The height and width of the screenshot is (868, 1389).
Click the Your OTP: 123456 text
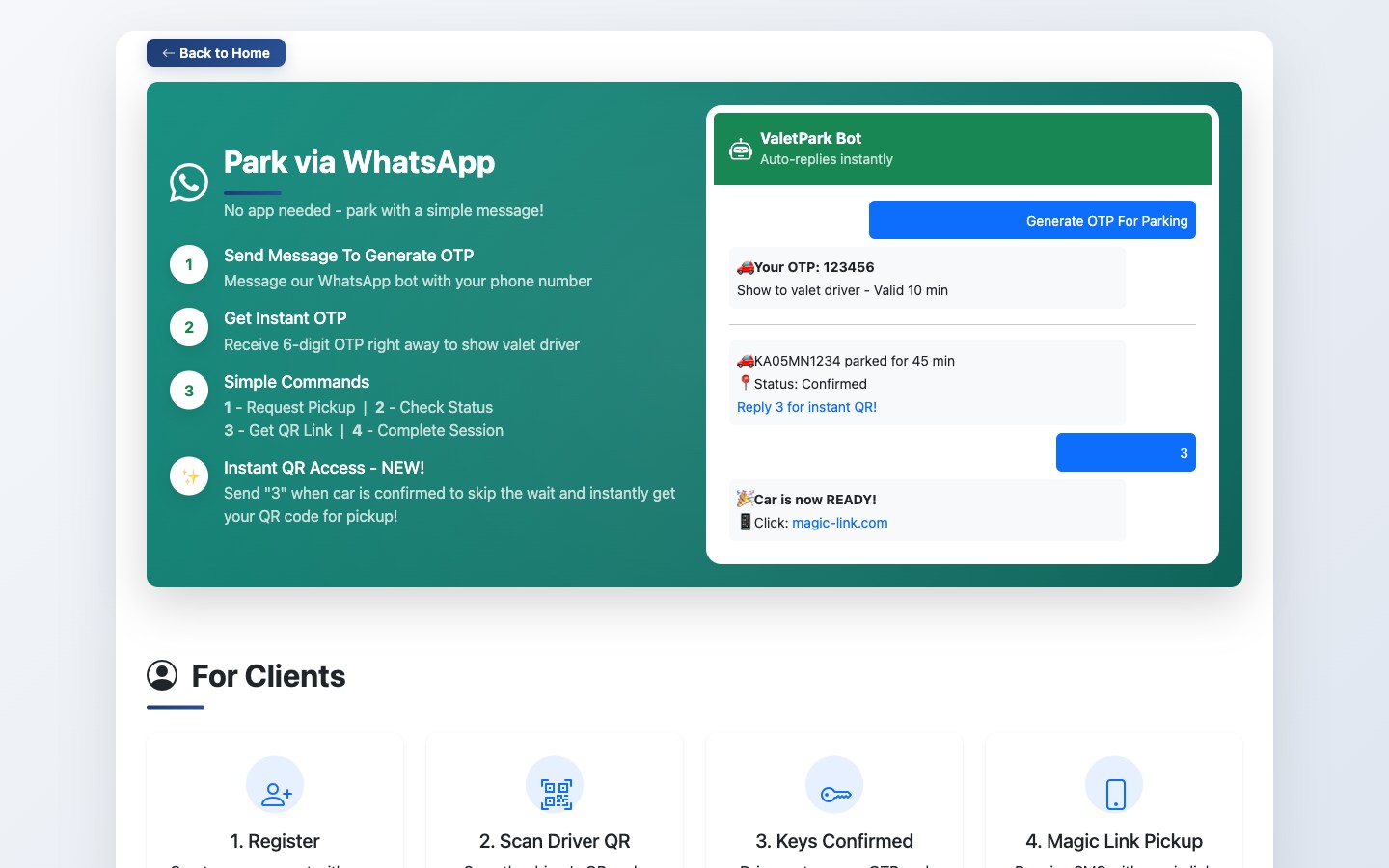pyautogui.click(x=814, y=267)
